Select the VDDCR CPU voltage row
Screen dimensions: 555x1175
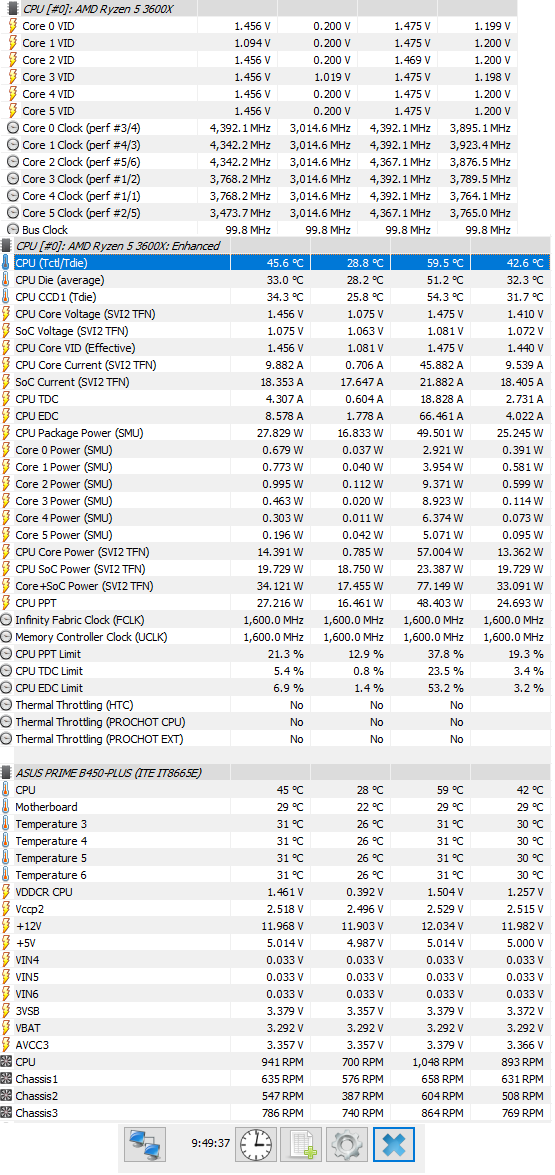(277, 892)
